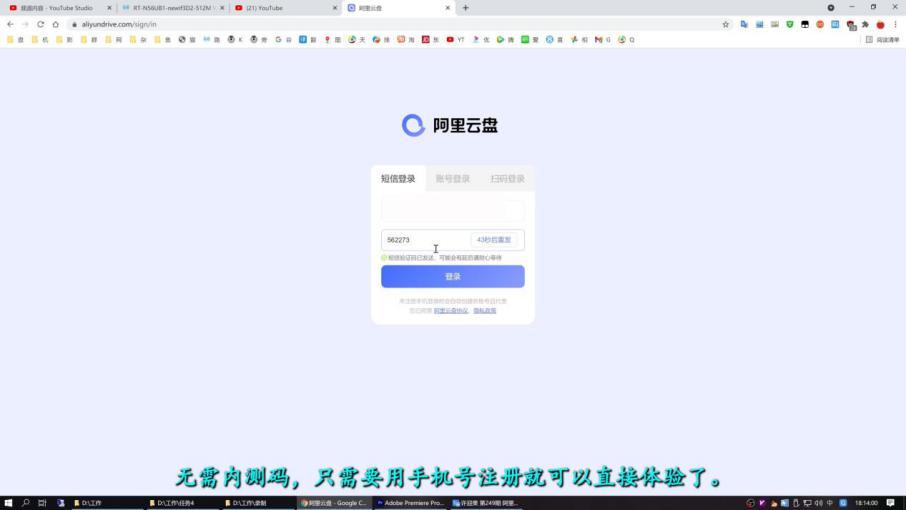Screen dimensions: 906x510
Task: Go to the browser home page
Action: [x=55, y=24]
